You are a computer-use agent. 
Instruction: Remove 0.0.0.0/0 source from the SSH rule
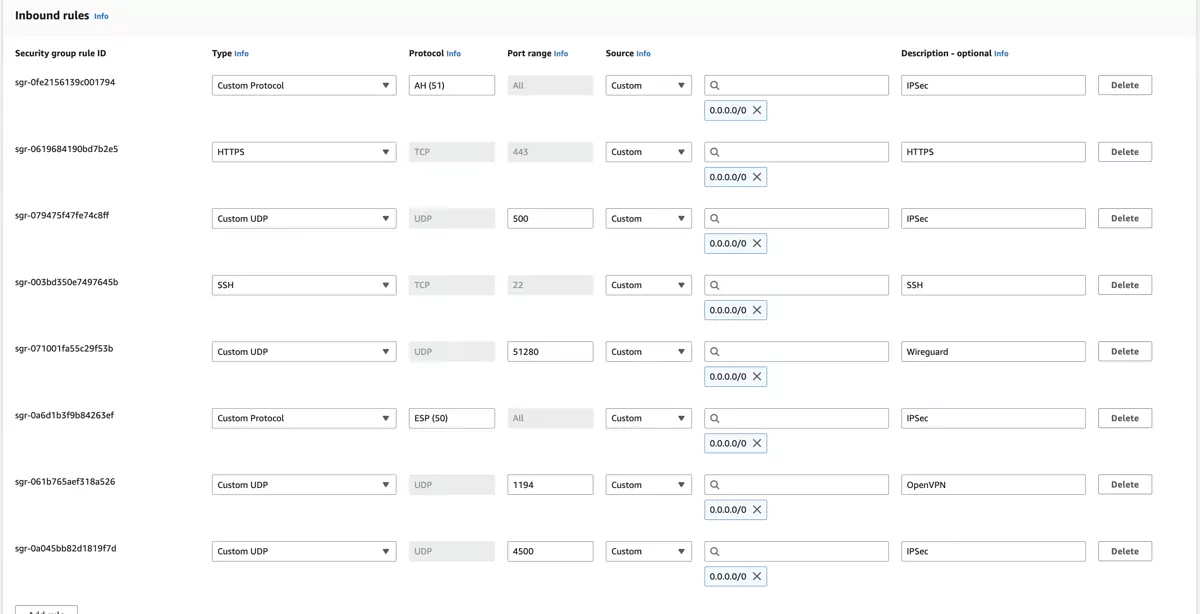(757, 309)
